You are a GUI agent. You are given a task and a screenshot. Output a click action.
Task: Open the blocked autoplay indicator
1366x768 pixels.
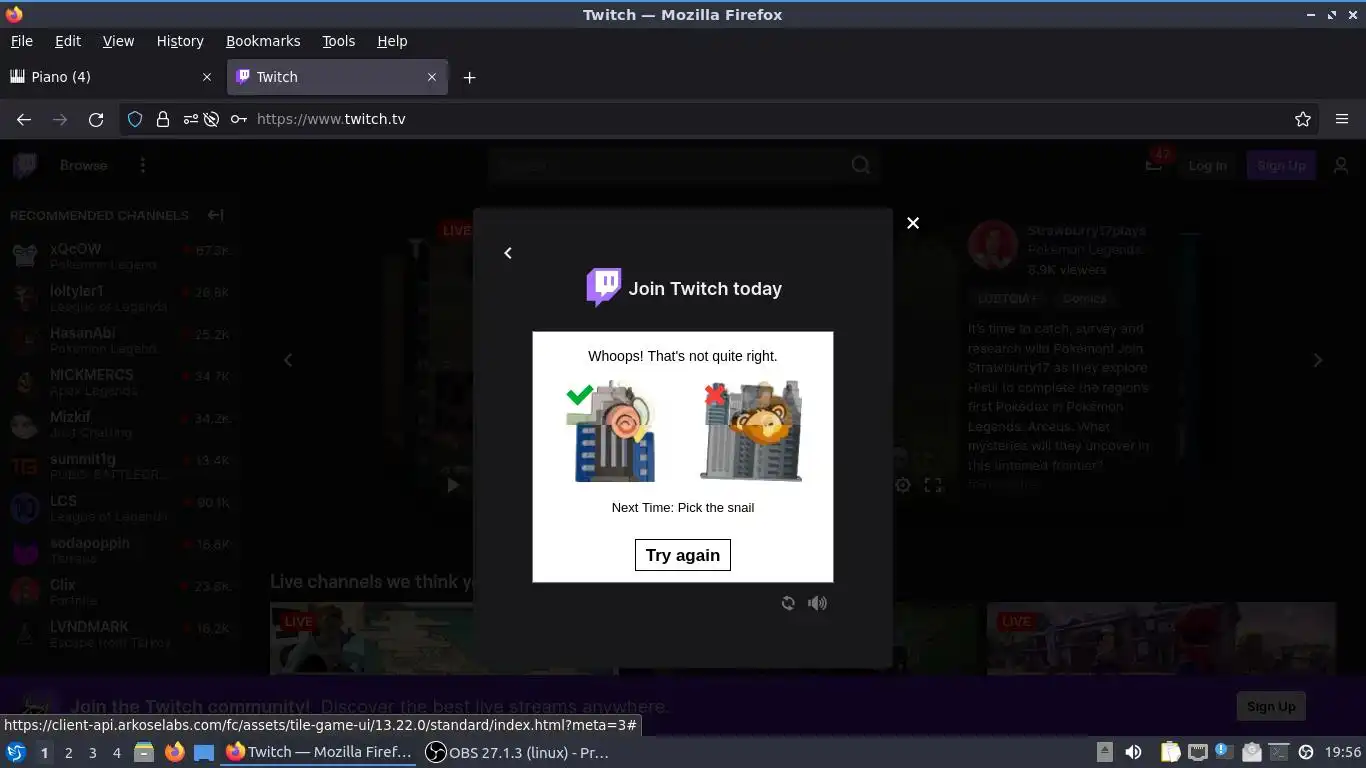click(211, 119)
